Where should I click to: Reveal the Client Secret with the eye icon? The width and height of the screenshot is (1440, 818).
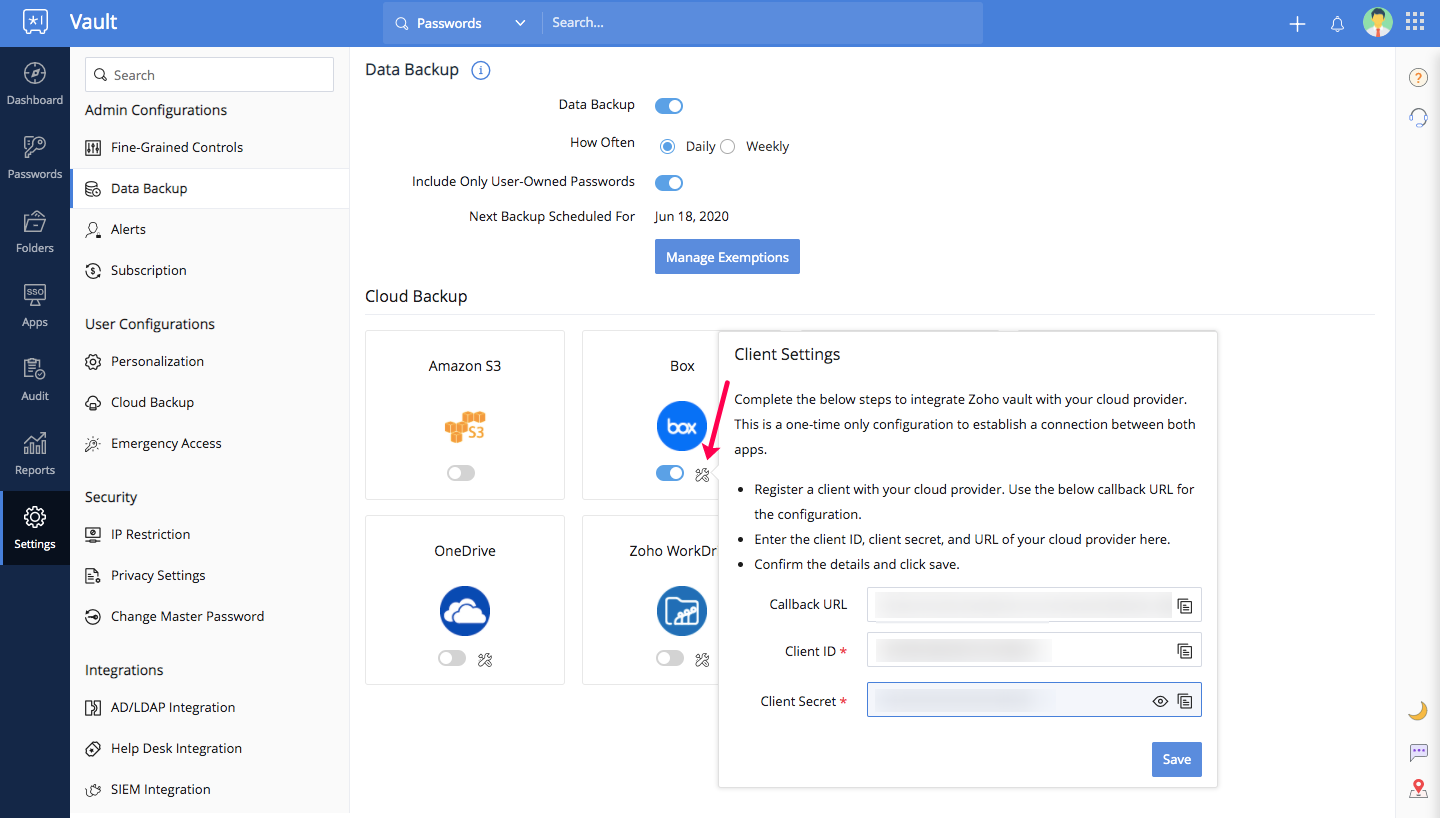(x=1160, y=702)
